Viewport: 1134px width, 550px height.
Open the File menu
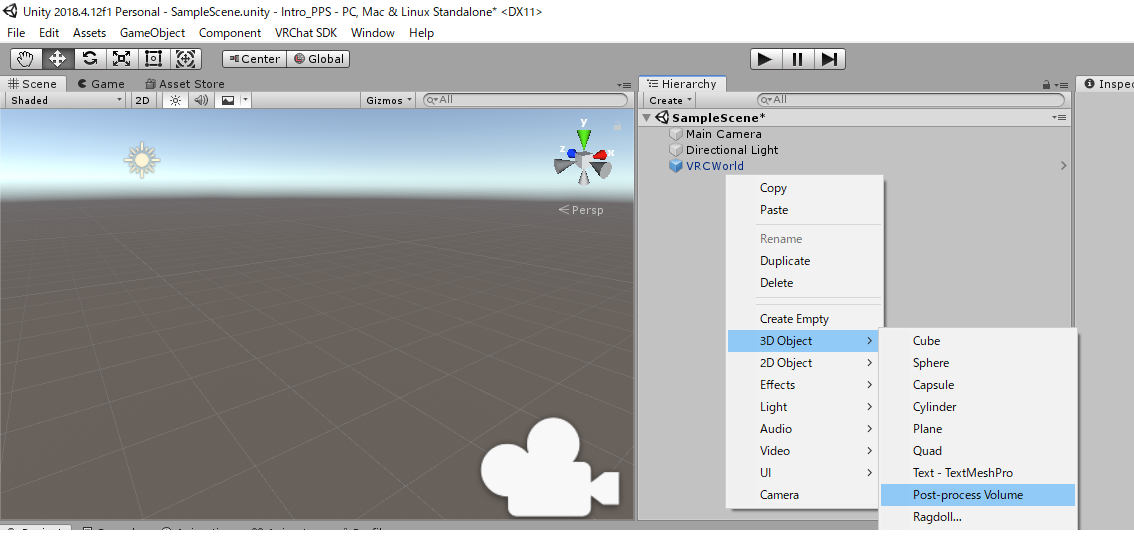pyautogui.click(x=16, y=33)
